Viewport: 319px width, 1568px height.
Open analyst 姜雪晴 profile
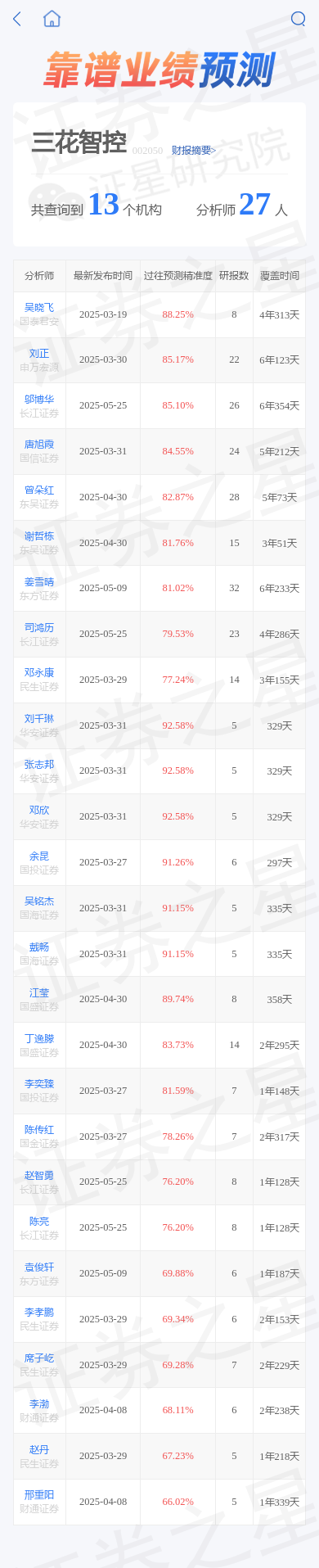point(39,582)
